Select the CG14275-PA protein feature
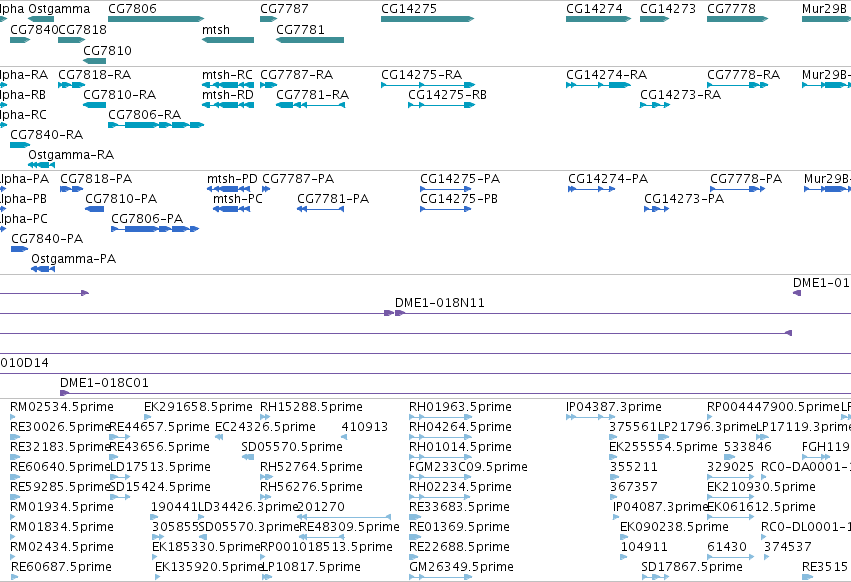The width and height of the screenshot is (851, 582). (x=446, y=189)
